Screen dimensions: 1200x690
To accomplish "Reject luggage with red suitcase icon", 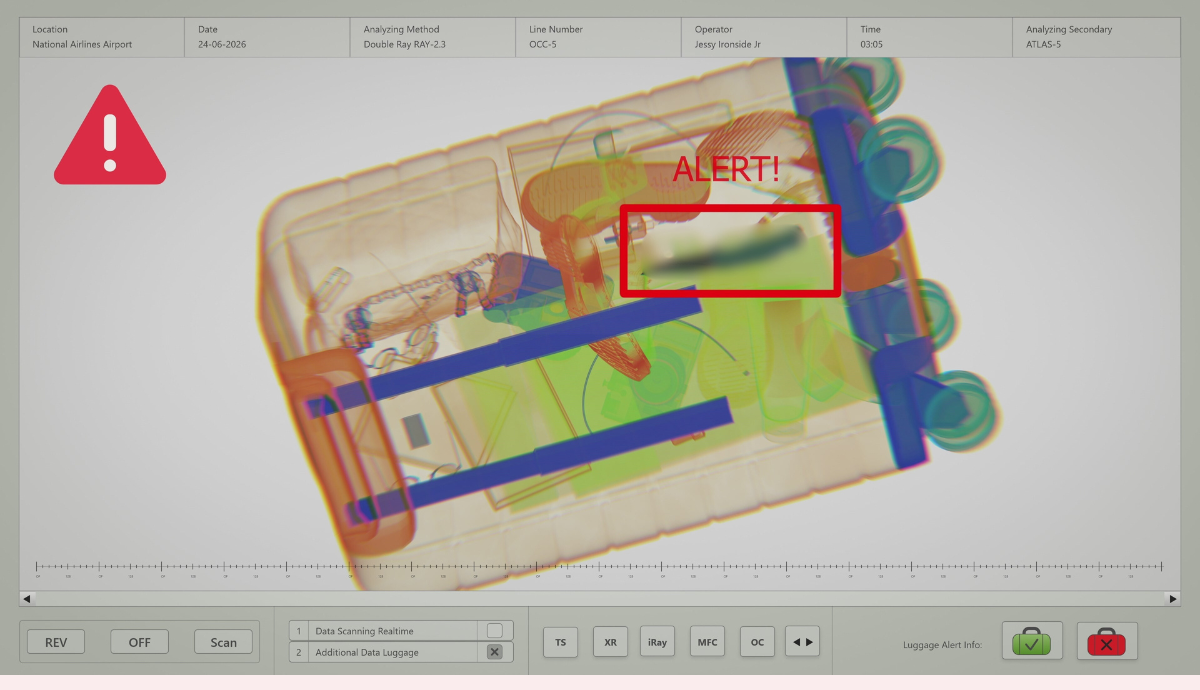I will tap(1107, 641).
